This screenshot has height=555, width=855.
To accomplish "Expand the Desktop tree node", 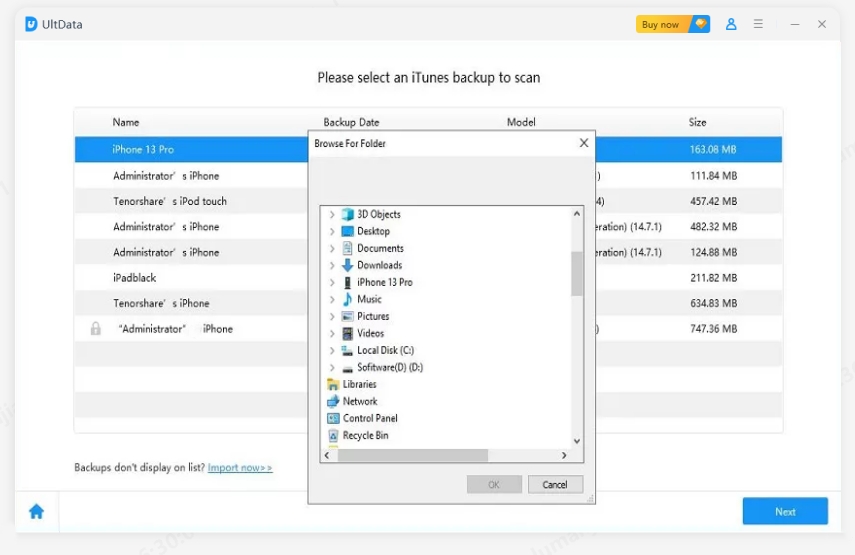I will click(332, 231).
